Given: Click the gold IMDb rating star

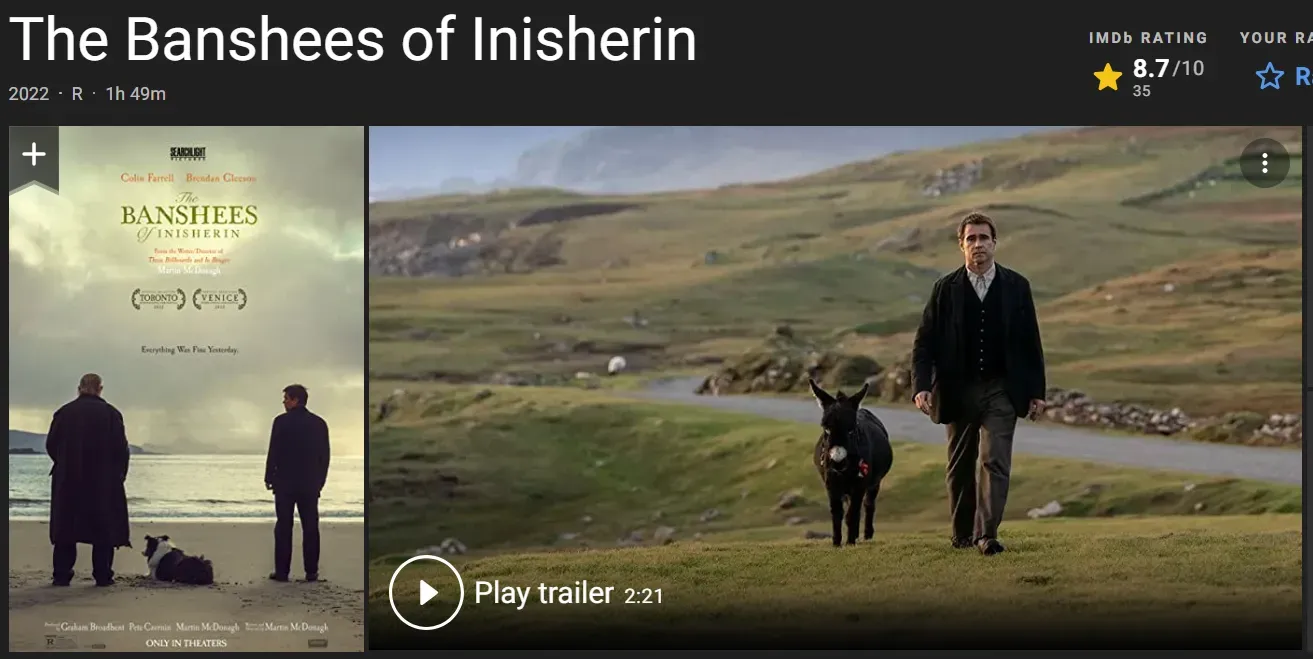Looking at the screenshot, I should click(x=1108, y=77).
